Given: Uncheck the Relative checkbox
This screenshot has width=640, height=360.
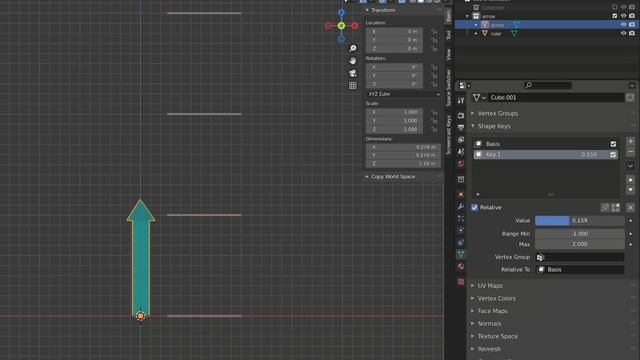Looking at the screenshot, I should 474,207.
